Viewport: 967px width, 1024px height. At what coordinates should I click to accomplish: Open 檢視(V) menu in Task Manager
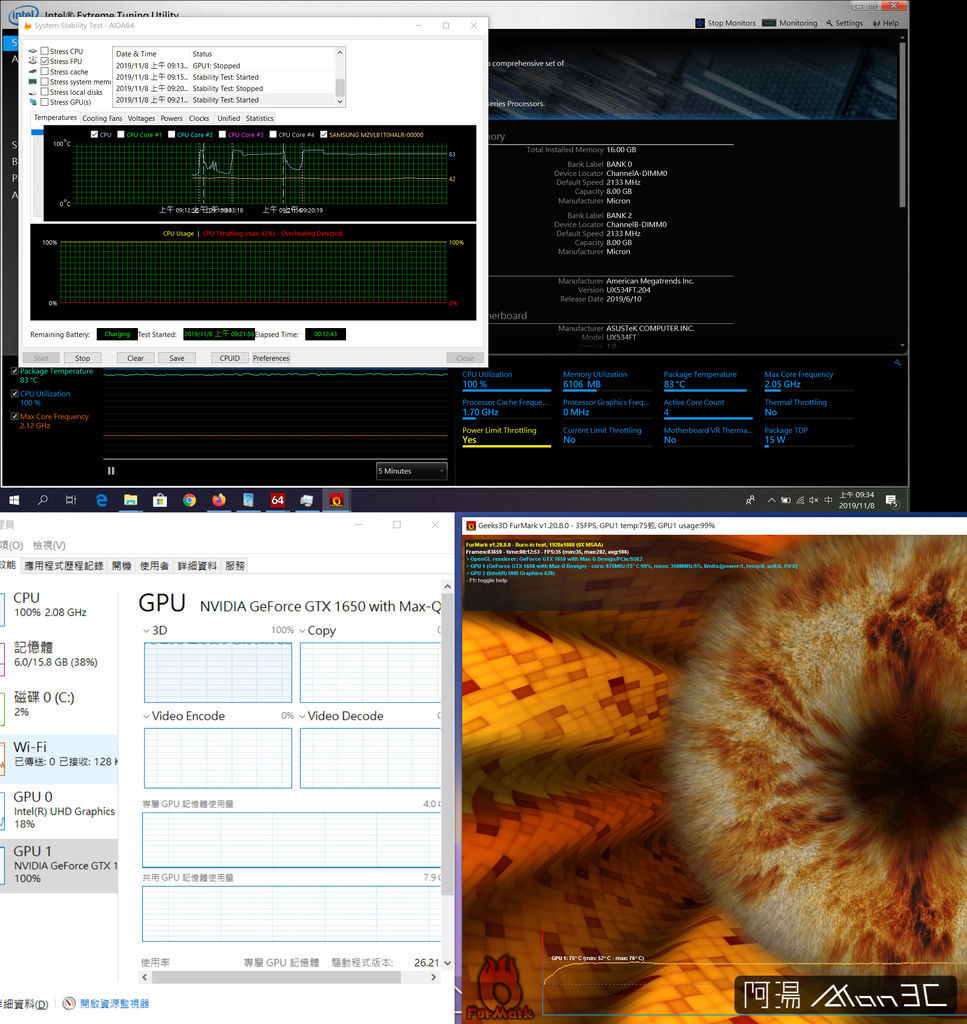click(x=49, y=545)
